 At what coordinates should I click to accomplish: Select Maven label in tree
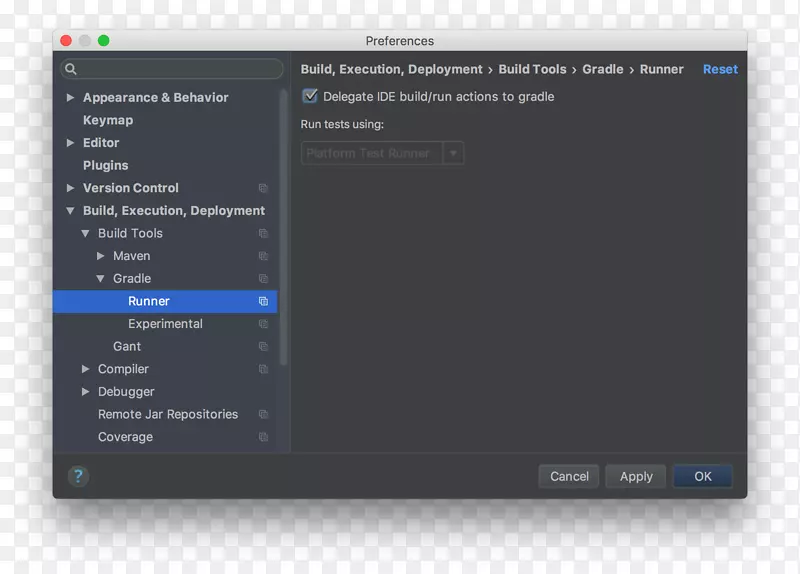(132, 256)
